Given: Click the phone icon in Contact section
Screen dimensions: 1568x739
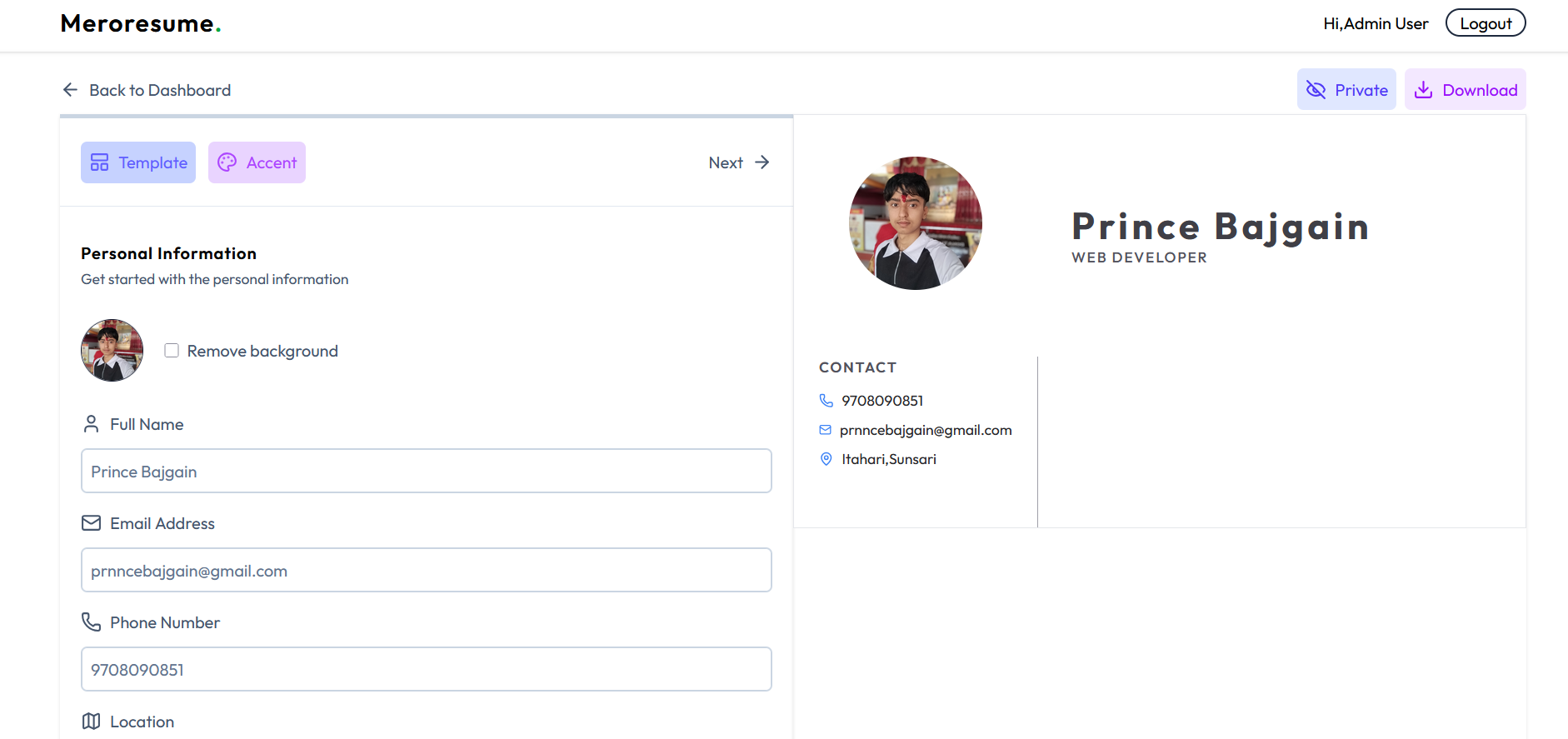Looking at the screenshot, I should (x=826, y=401).
